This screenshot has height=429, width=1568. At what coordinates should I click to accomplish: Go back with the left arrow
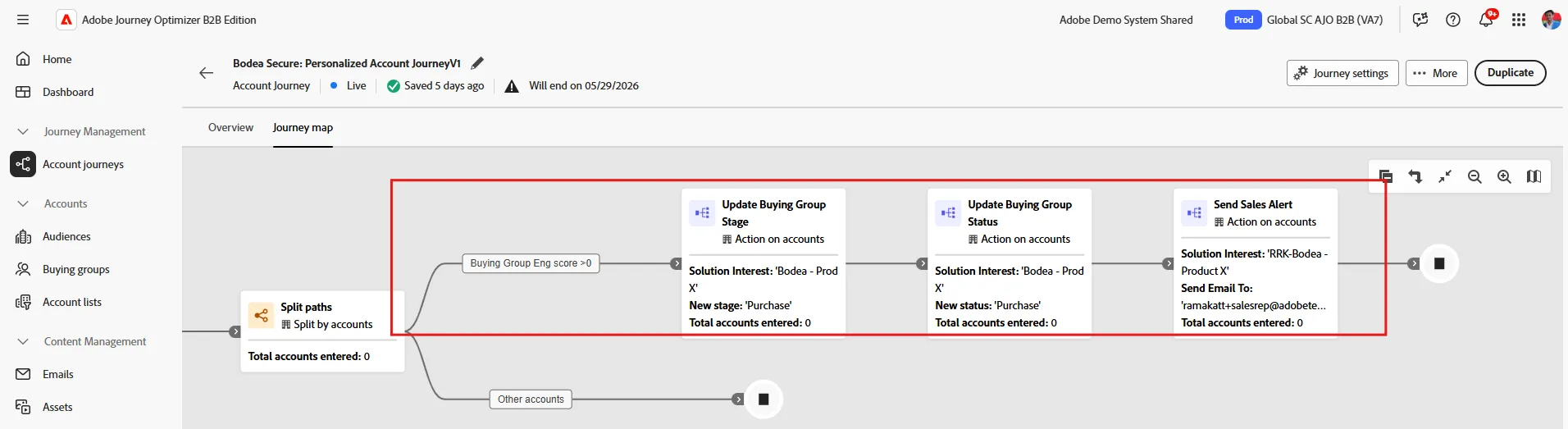point(207,73)
